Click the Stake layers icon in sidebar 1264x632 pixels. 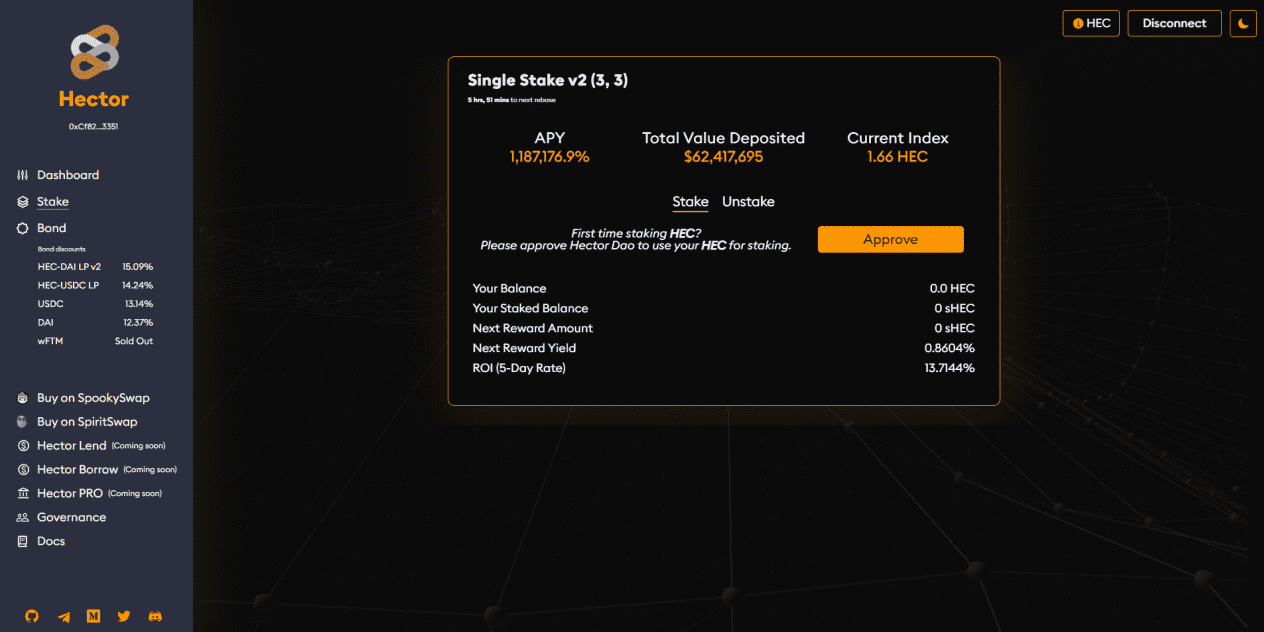tap(23, 202)
